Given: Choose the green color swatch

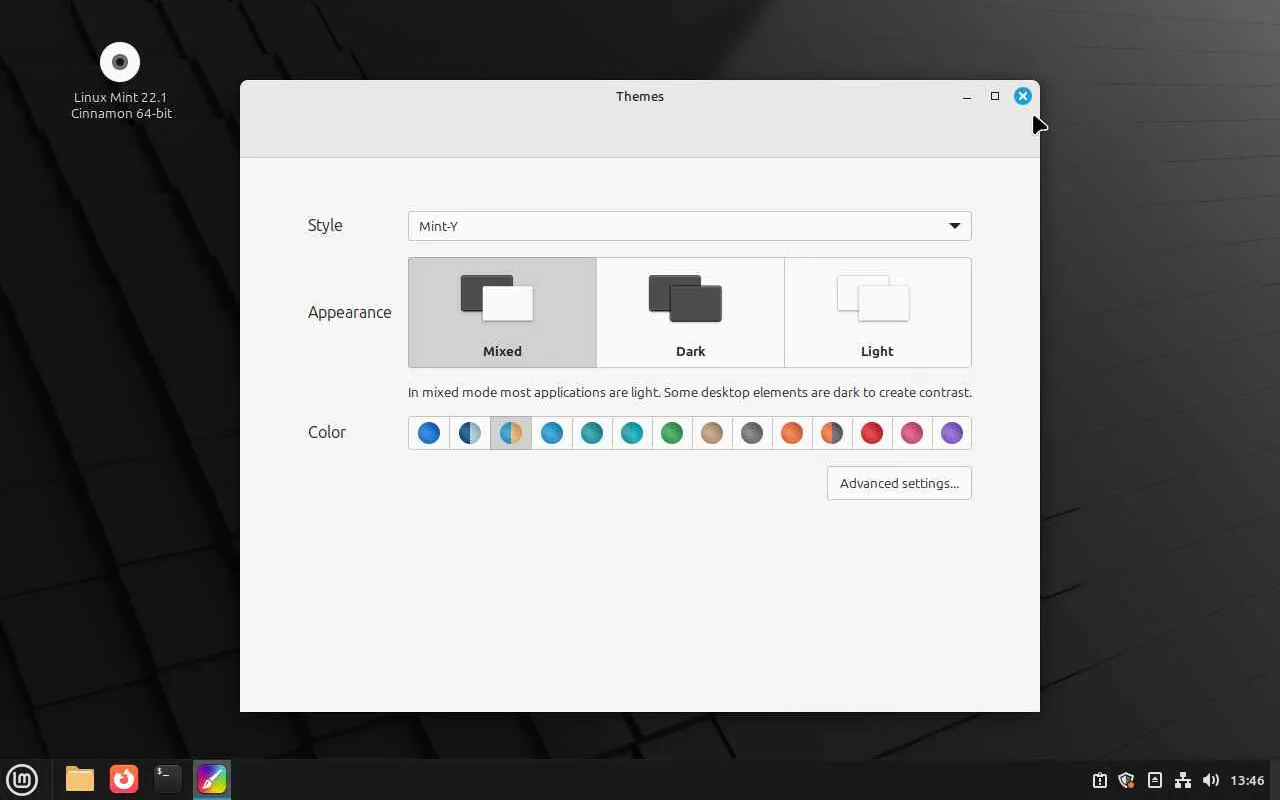Looking at the screenshot, I should click(x=672, y=433).
